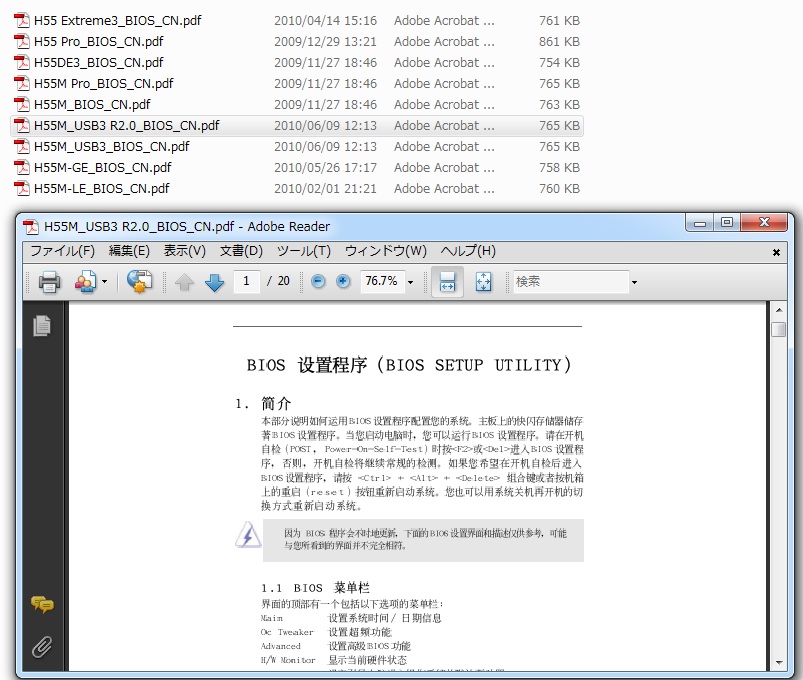Select file H55 Extreme3_BIOS_CN.pdf
803x680 pixels.
click(117, 20)
